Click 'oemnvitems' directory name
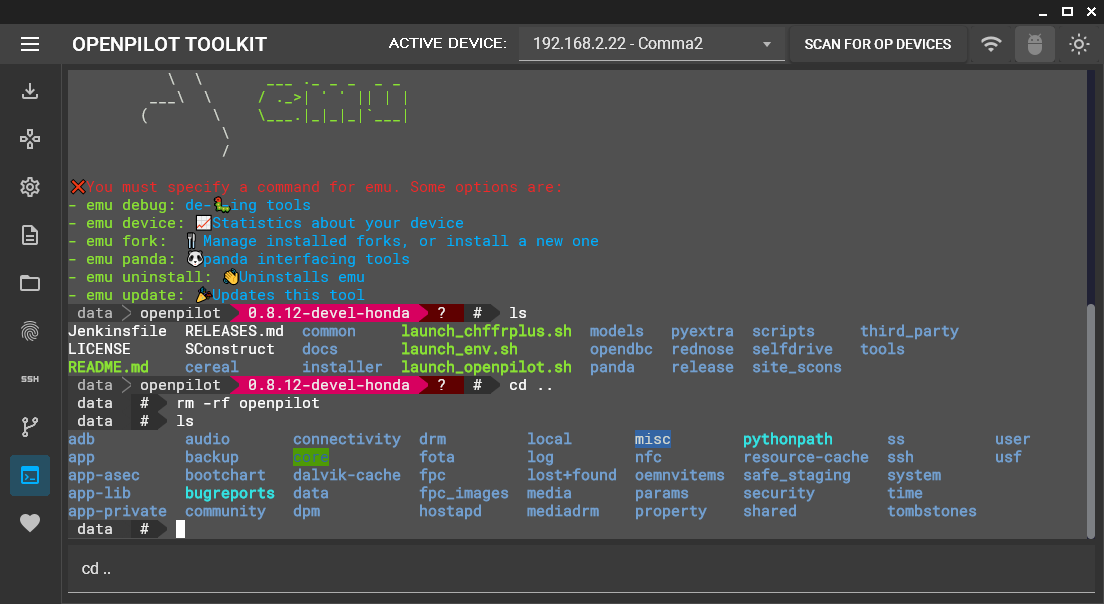 coord(679,475)
